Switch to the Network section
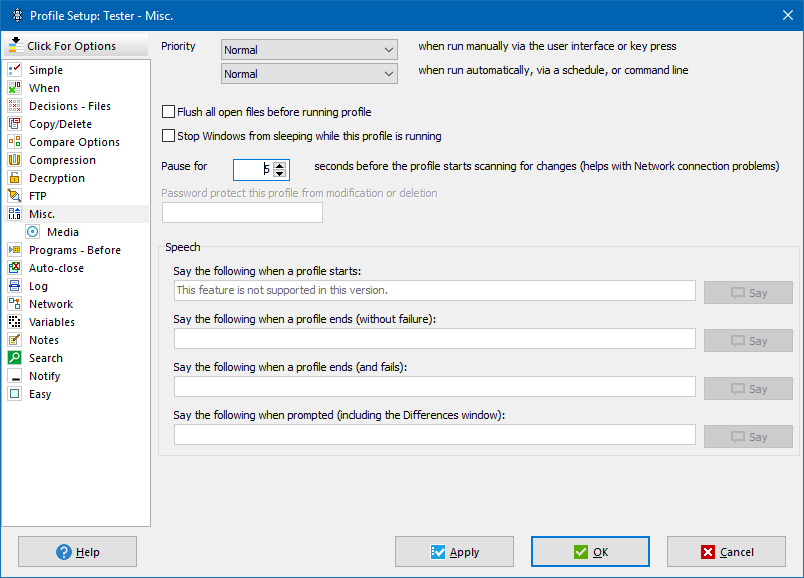This screenshot has height=578, width=804. [50, 304]
